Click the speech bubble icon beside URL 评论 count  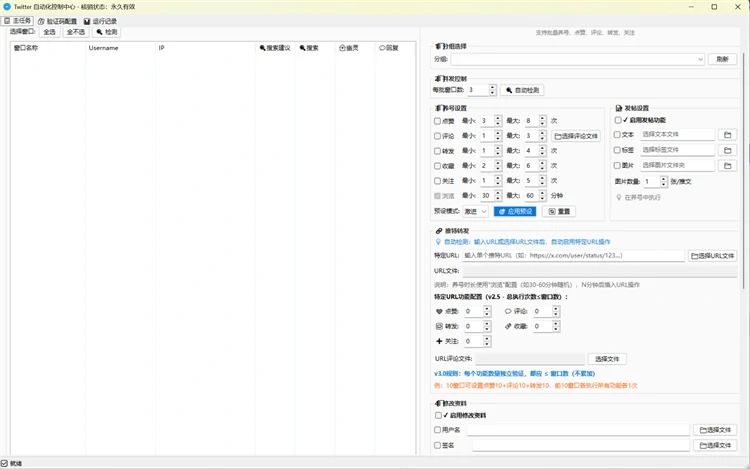508,311
